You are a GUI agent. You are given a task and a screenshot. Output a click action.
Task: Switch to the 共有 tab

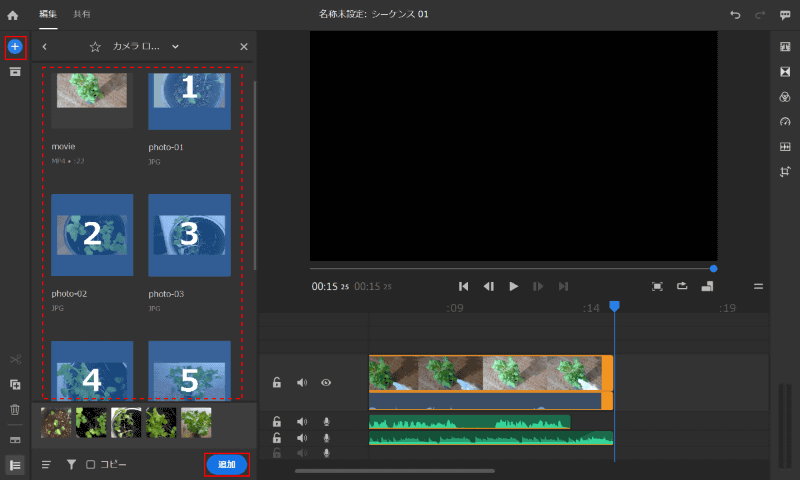pos(82,15)
